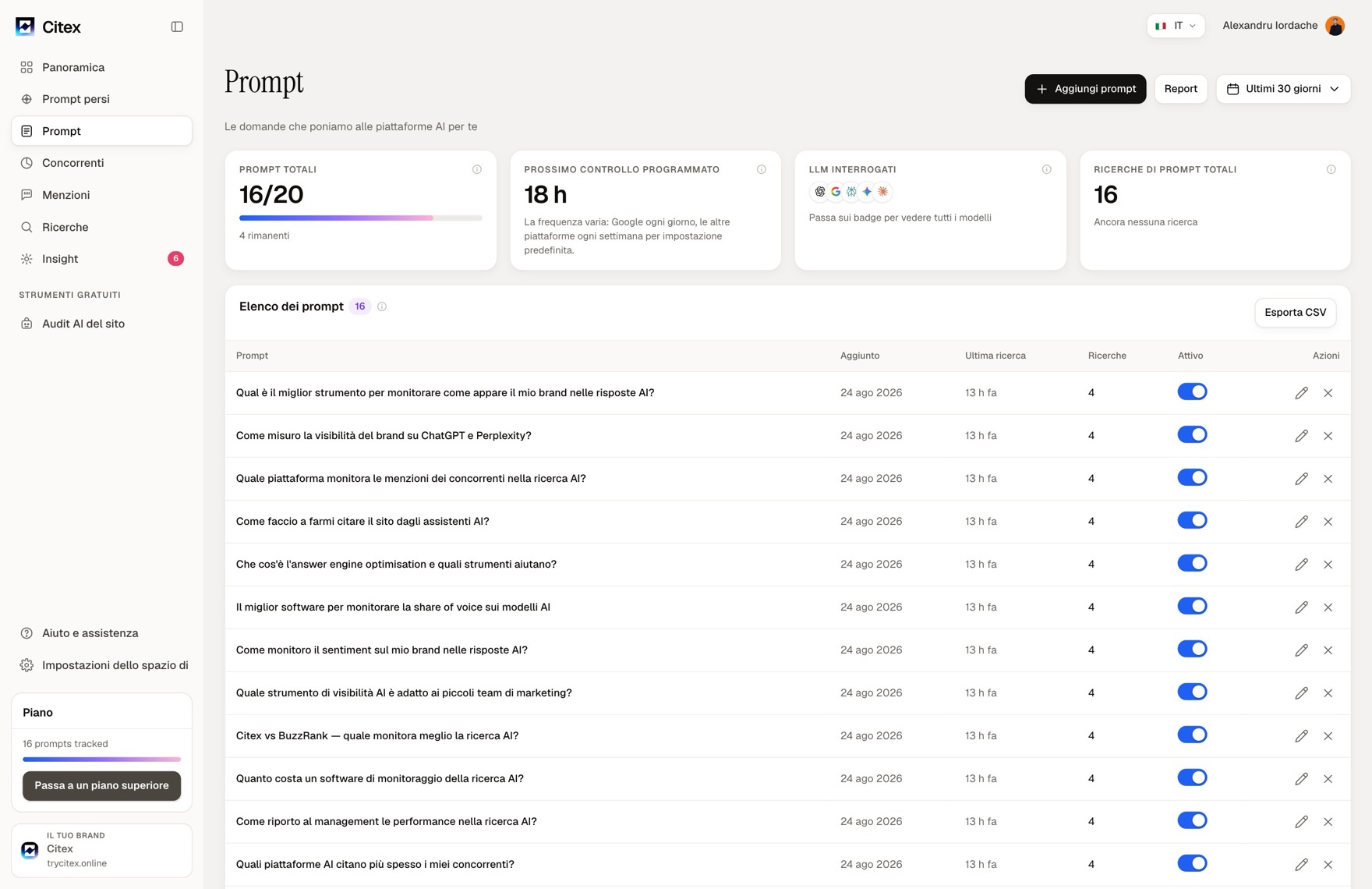The image size is (1372, 889).
Task: Deactivate 'Quale strumento di visibilità AI' prompt
Action: point(1192,692)
